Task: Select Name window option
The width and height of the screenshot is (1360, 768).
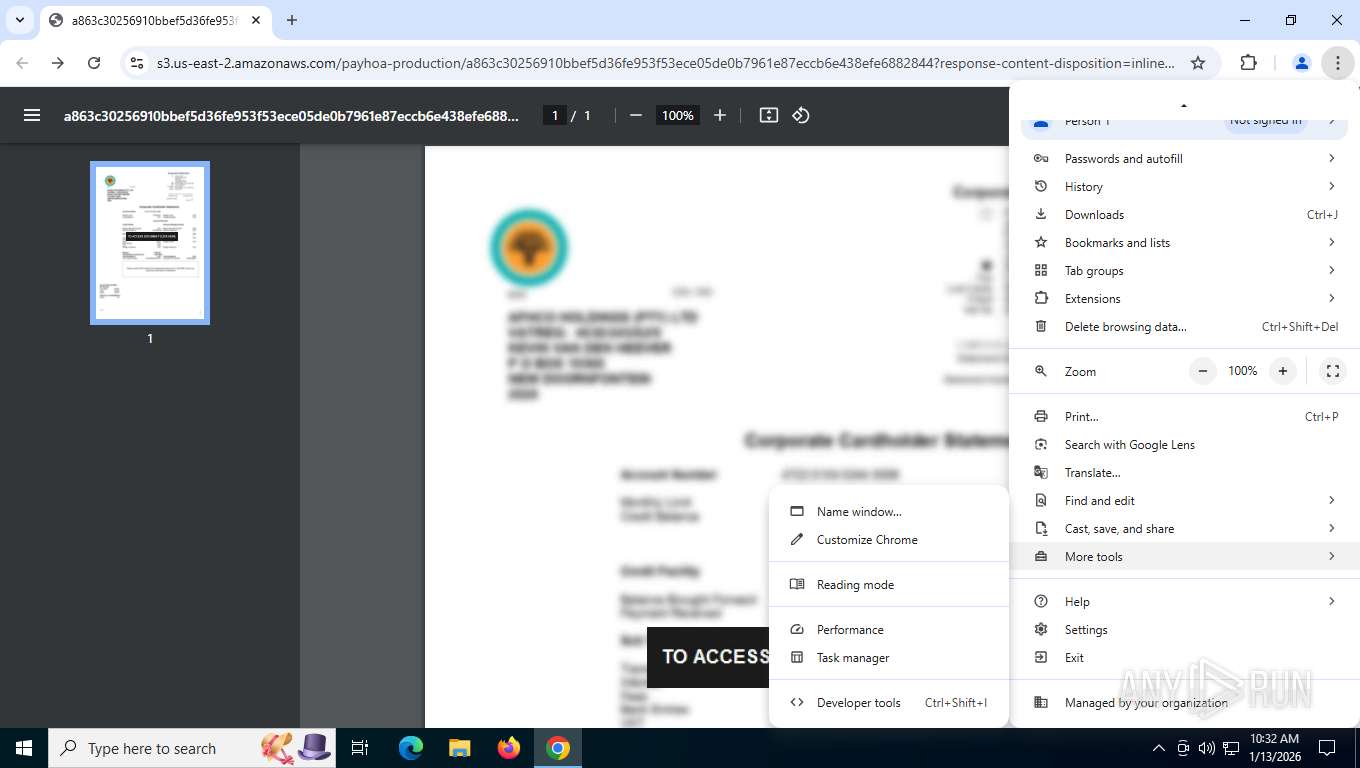Action: [889, 512]
